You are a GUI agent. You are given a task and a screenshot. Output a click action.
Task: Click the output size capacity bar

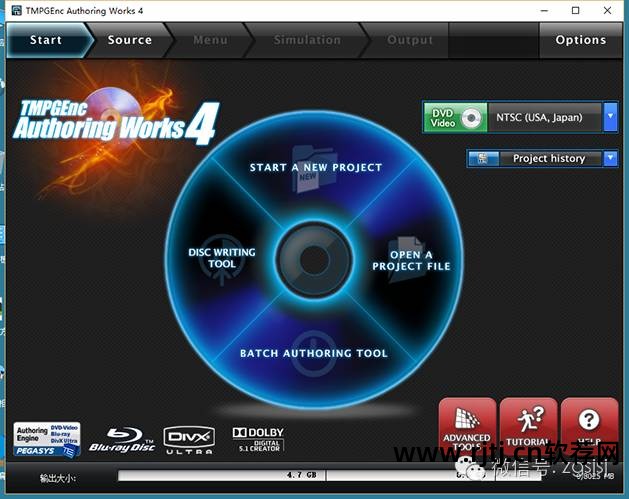pyautogui.click(x=329, y=475)
